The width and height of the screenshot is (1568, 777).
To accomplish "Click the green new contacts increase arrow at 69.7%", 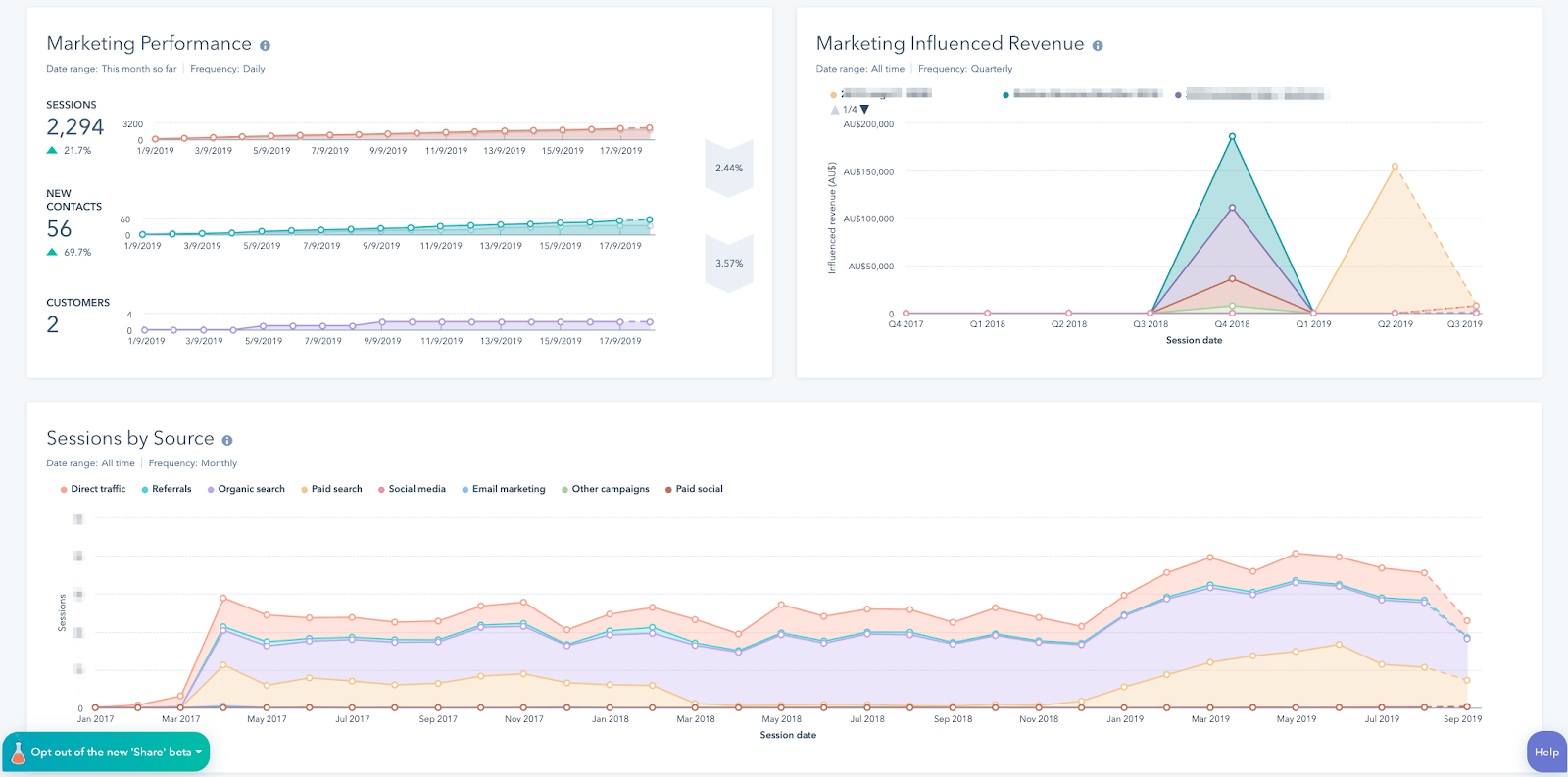I will pos(52,253).
